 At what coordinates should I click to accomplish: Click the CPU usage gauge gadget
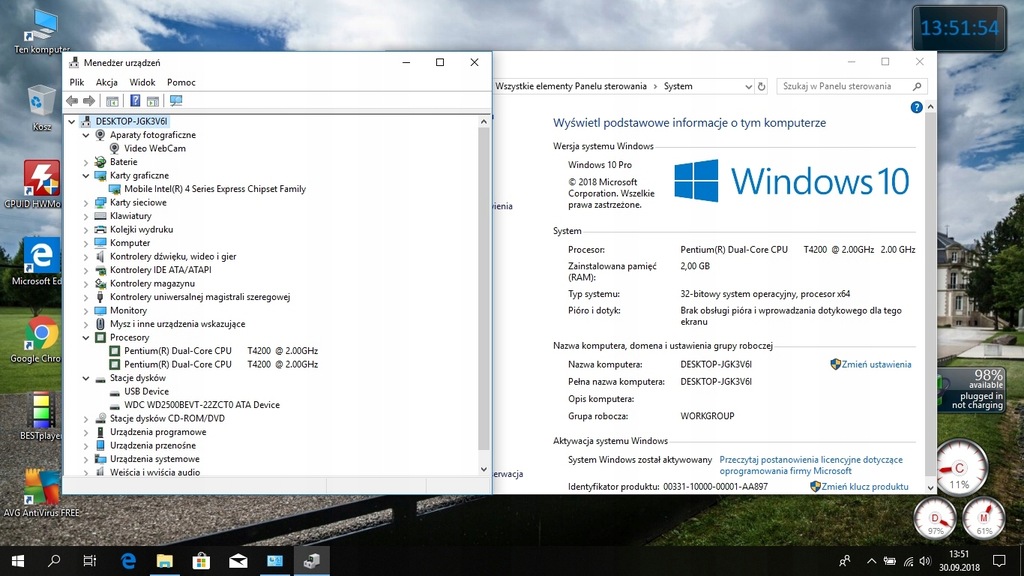point(959,468)
